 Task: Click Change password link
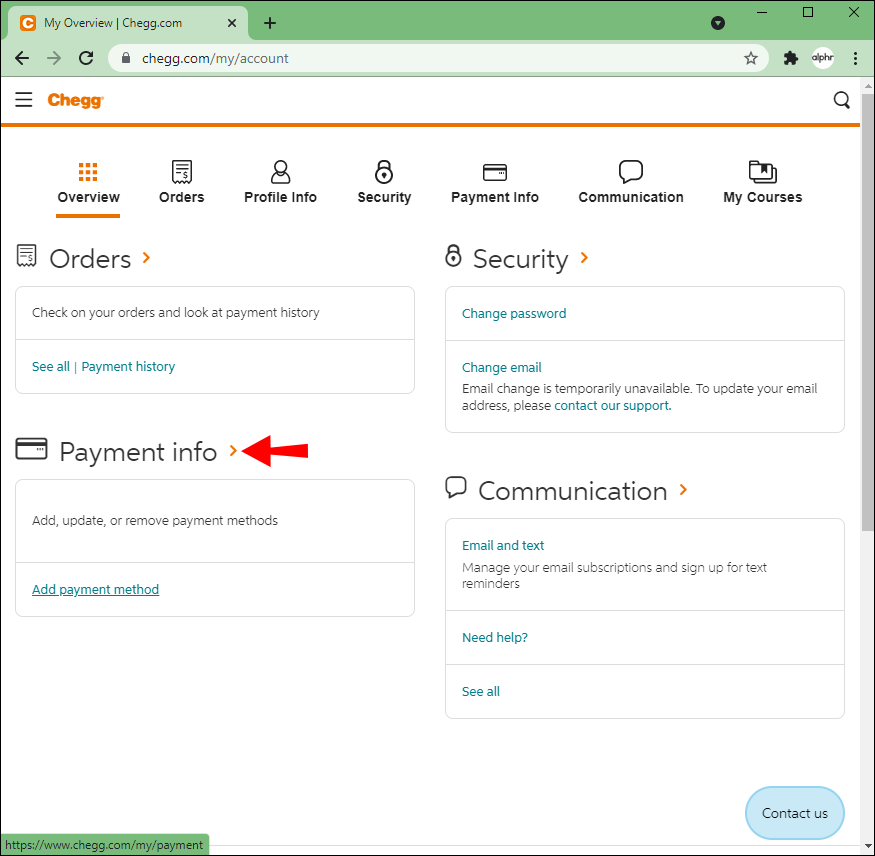coord(514,314)
